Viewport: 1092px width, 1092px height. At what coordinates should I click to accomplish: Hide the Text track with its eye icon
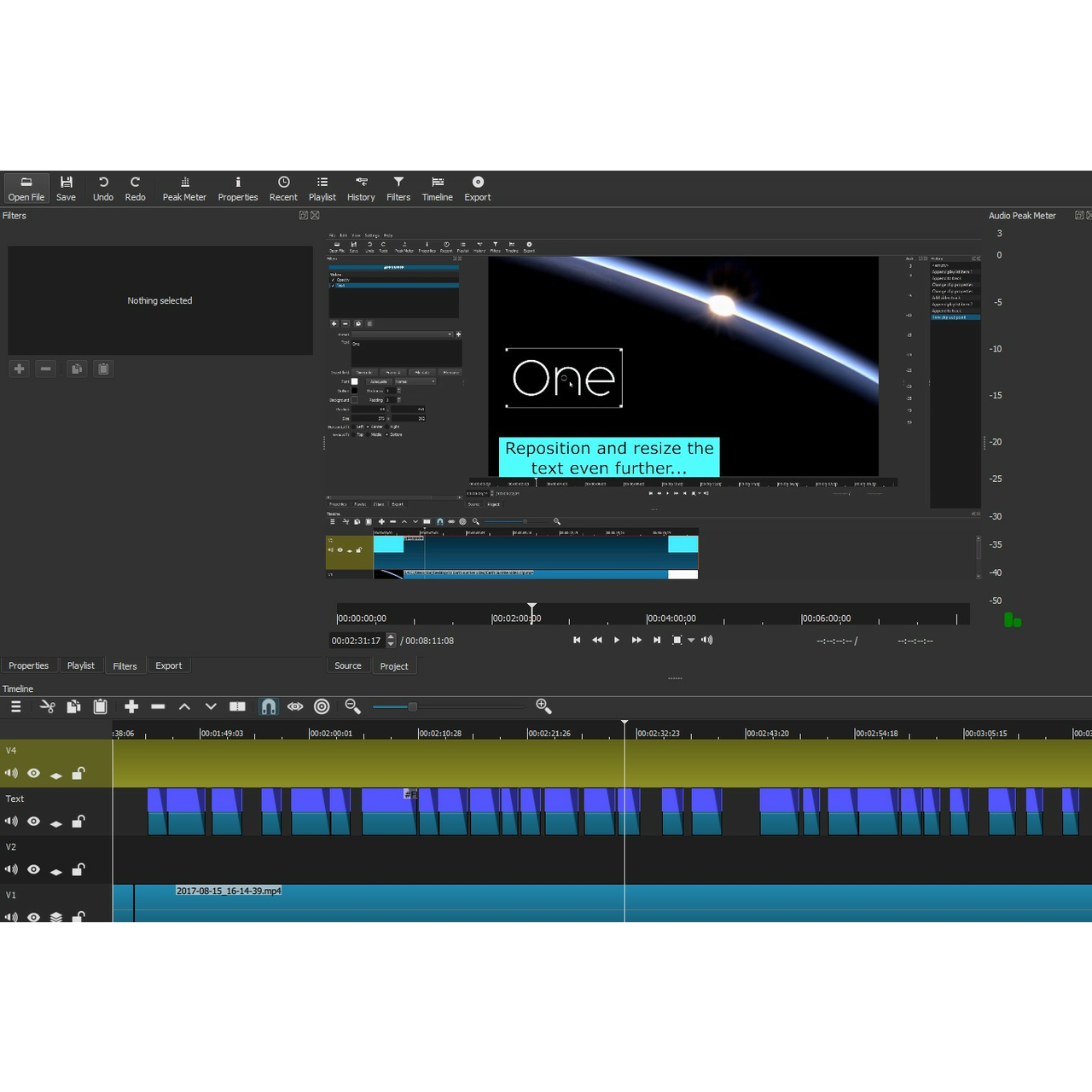click(33, 821)
